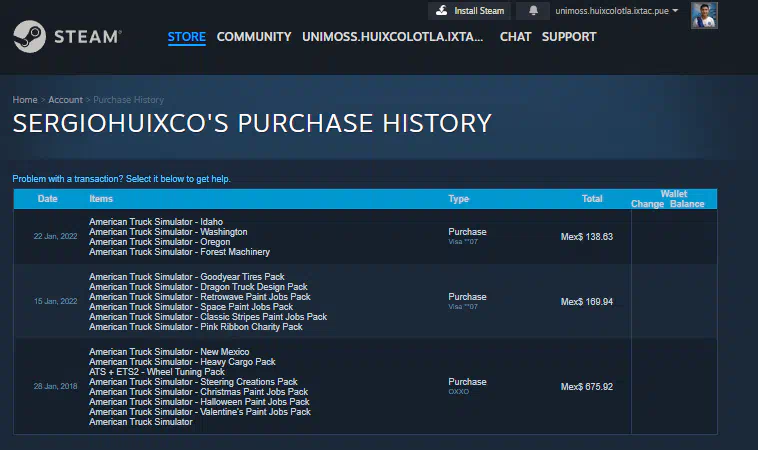The height and width of the screenshot is (450, 758).
Task: Select the Halloween Paint Jobs Pack item
Action: coord(199,402)
